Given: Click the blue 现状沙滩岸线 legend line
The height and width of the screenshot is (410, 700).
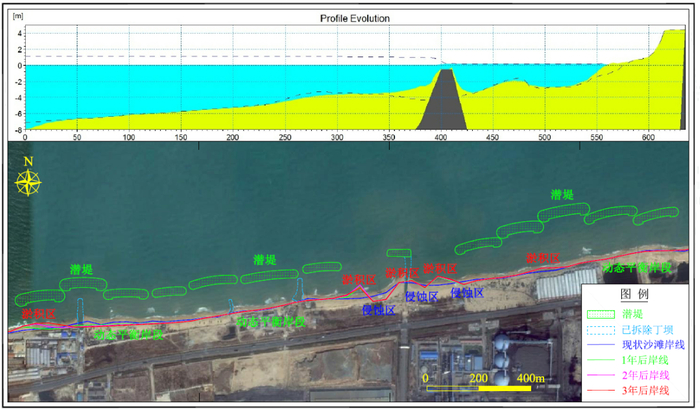Looking at the screenshot, I should 601,344.
